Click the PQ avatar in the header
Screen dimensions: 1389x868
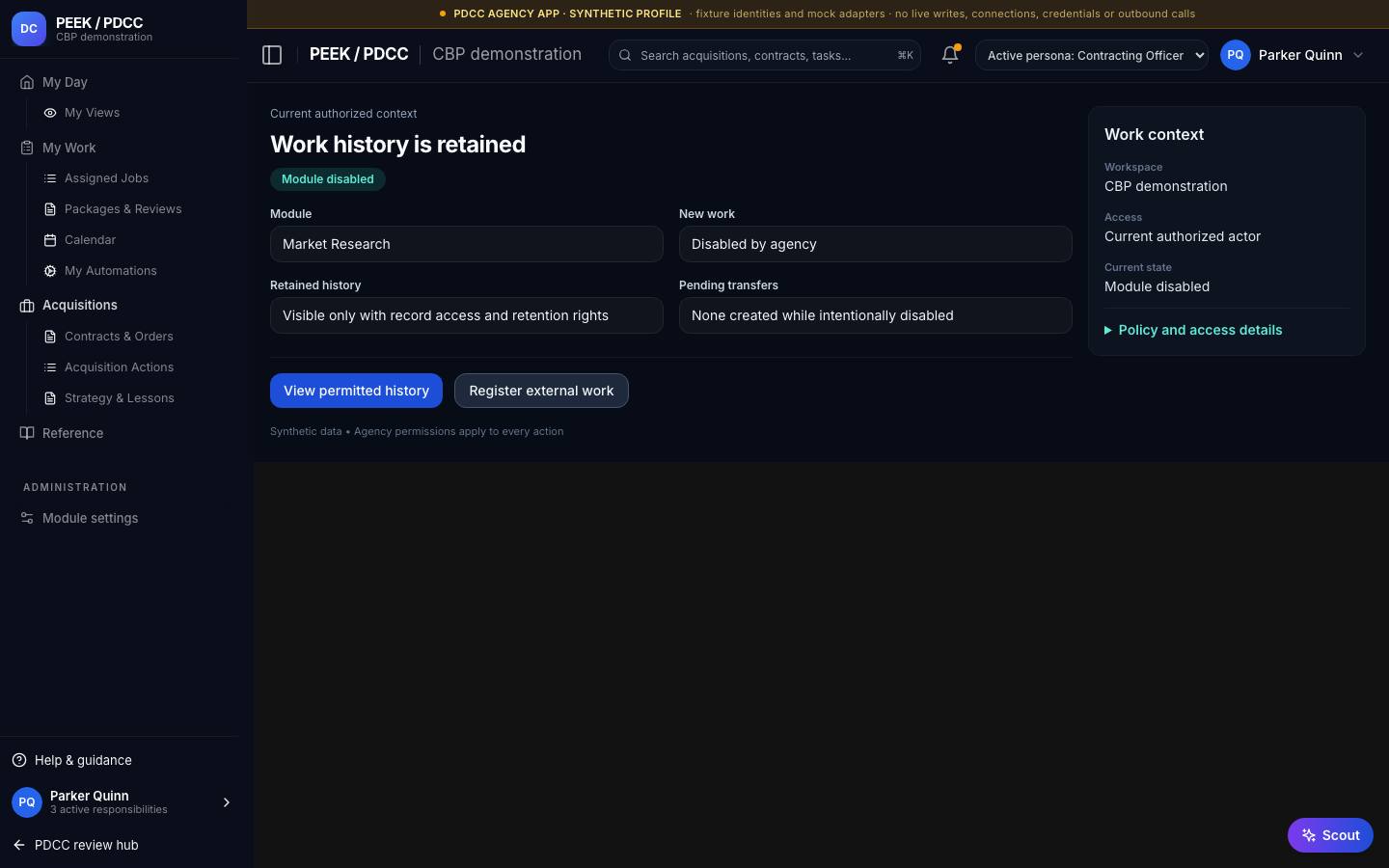point(1236,55)
